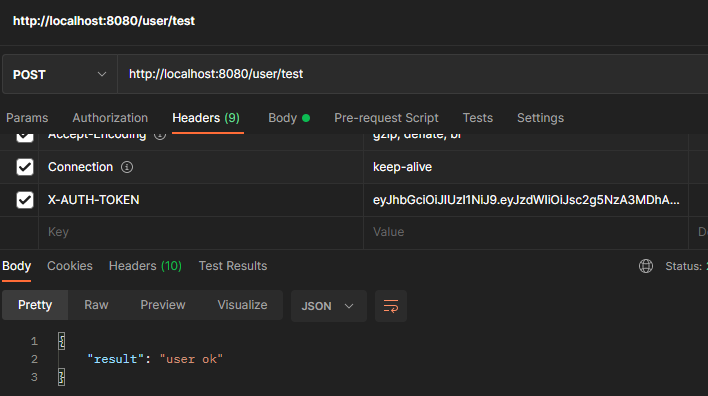Select the X-AUTH-TOKEN key cell
This screenshot has height=396, width=708.
[201, 200]
